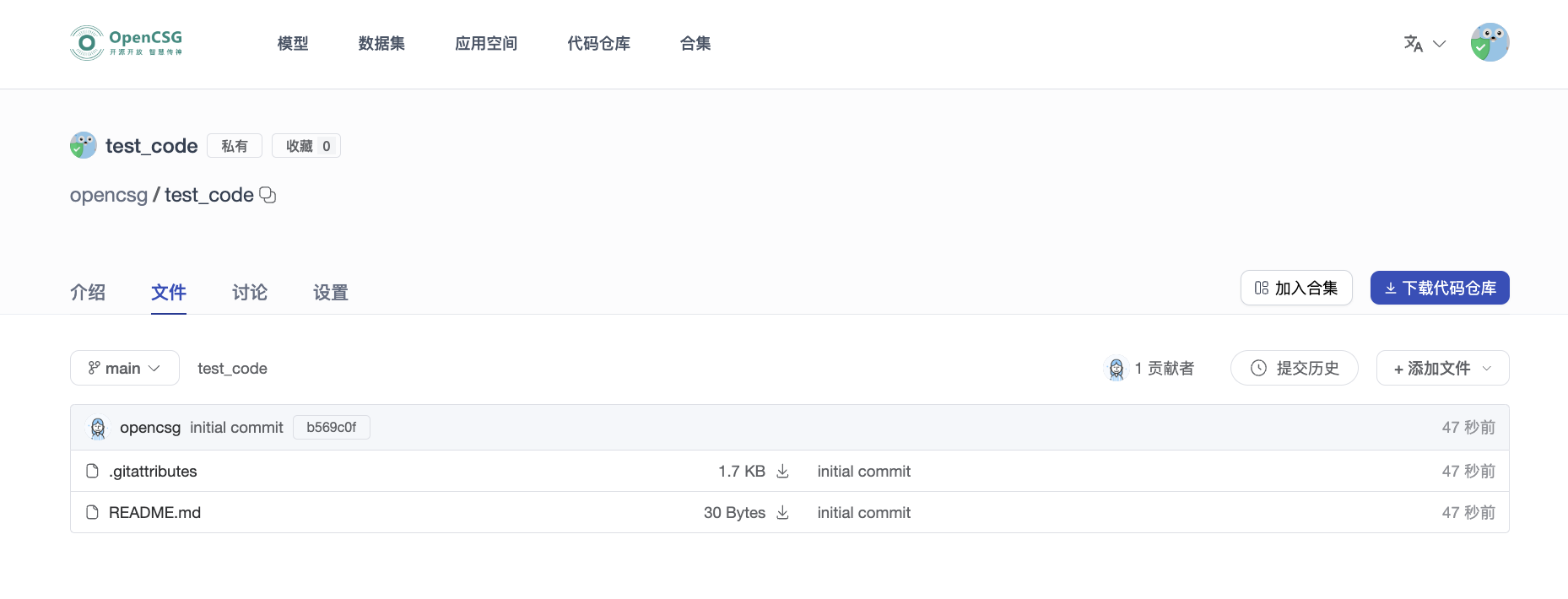This screenshot has width=1568, height=599.
Task: Switch to the 设置 tab
Action: tap(331, 292)
